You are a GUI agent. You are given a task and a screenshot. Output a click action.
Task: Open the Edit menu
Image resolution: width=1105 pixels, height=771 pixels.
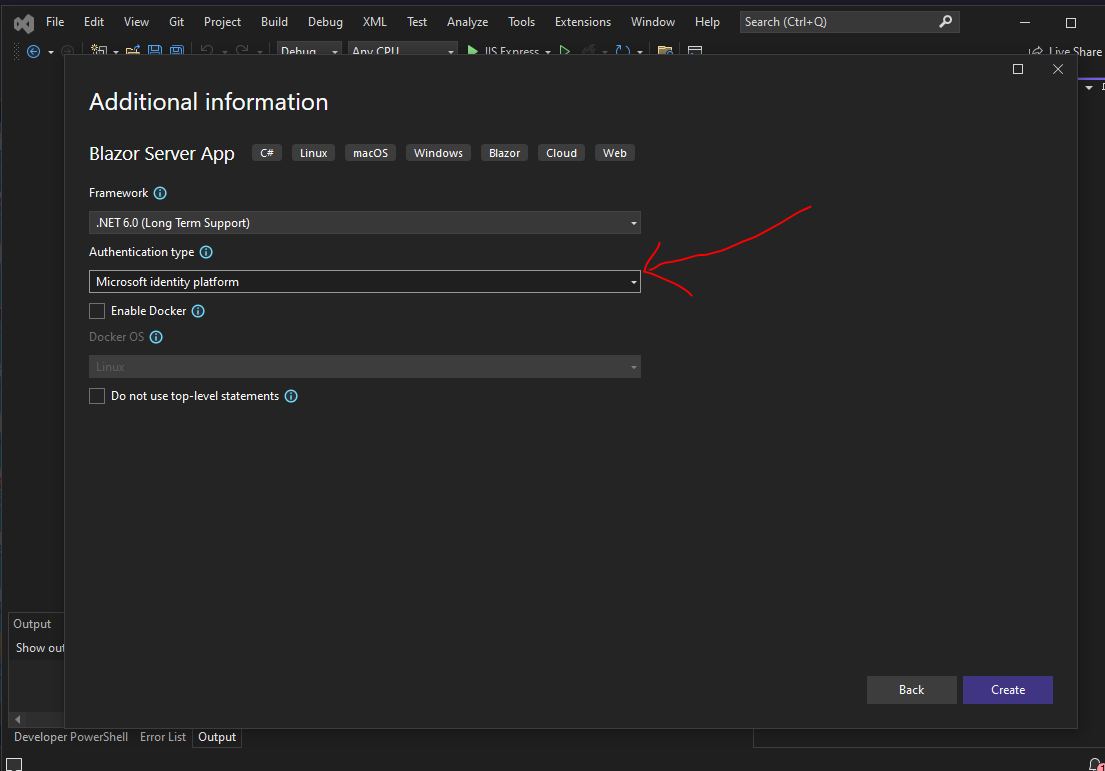pos(94,22)
